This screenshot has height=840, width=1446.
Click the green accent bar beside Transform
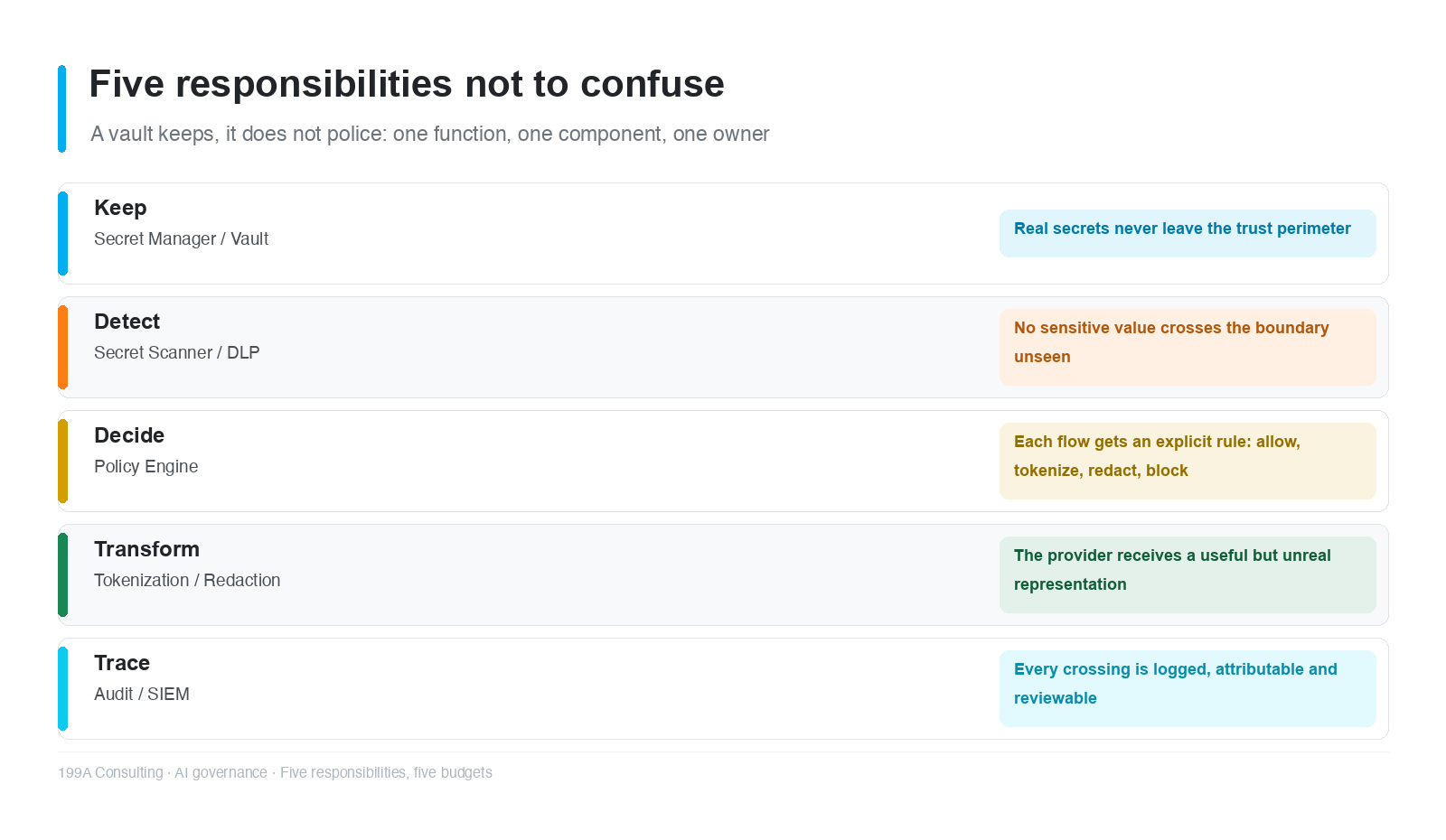click(x=62, y=574)
